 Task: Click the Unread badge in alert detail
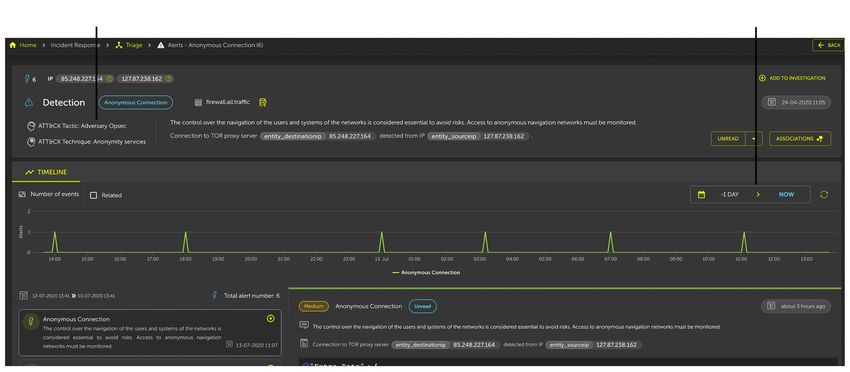click(x=422, y=306)
